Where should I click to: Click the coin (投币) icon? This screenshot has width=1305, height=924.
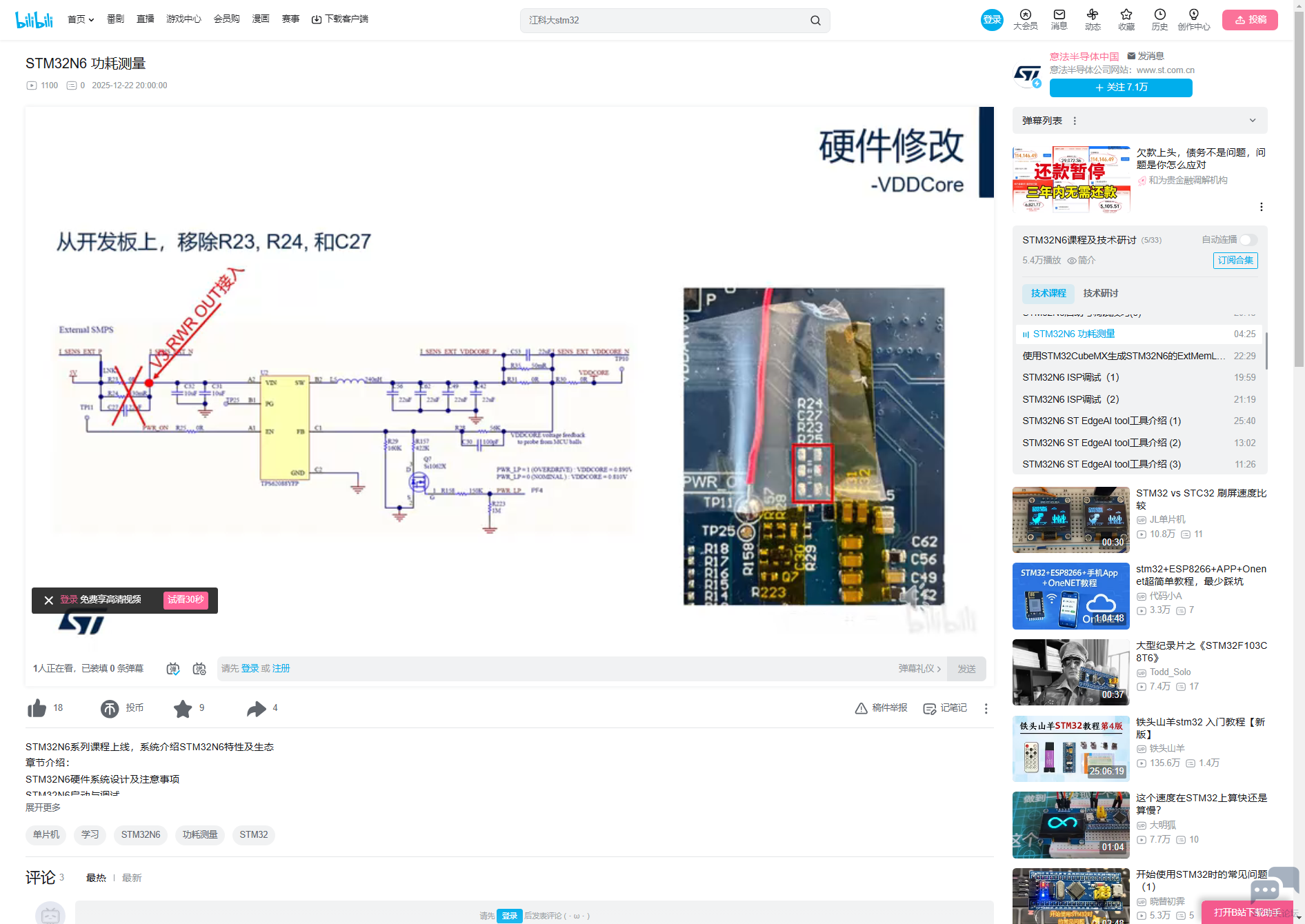coord(110,708)
